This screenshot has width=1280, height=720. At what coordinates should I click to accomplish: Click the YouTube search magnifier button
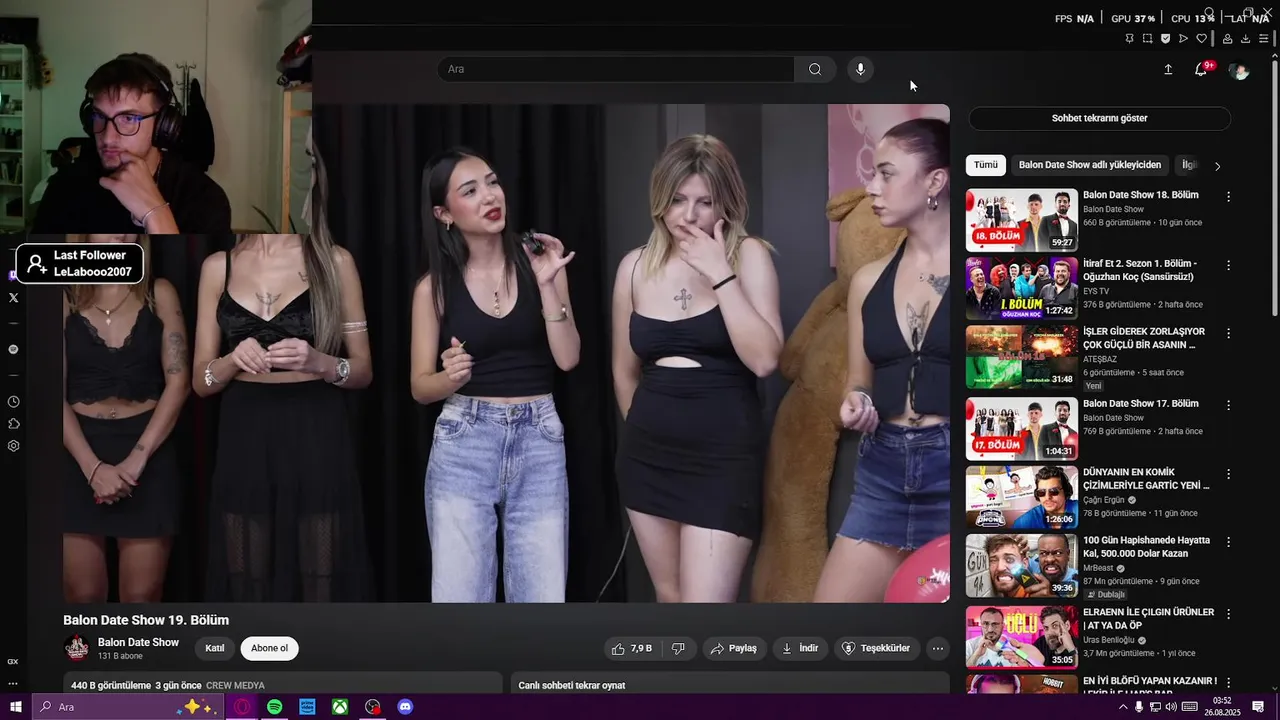point(815,69)
